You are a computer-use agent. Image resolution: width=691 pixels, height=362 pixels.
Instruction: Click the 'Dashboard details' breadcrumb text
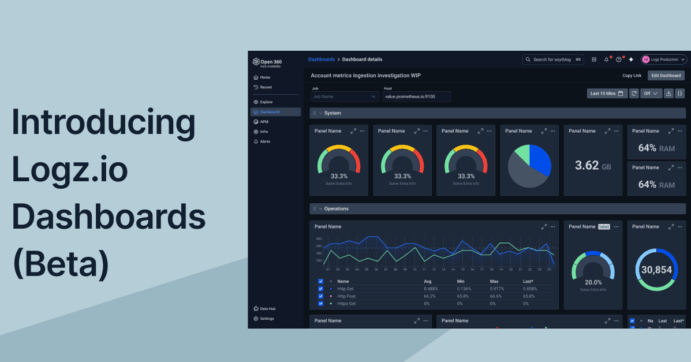(362, 59)
